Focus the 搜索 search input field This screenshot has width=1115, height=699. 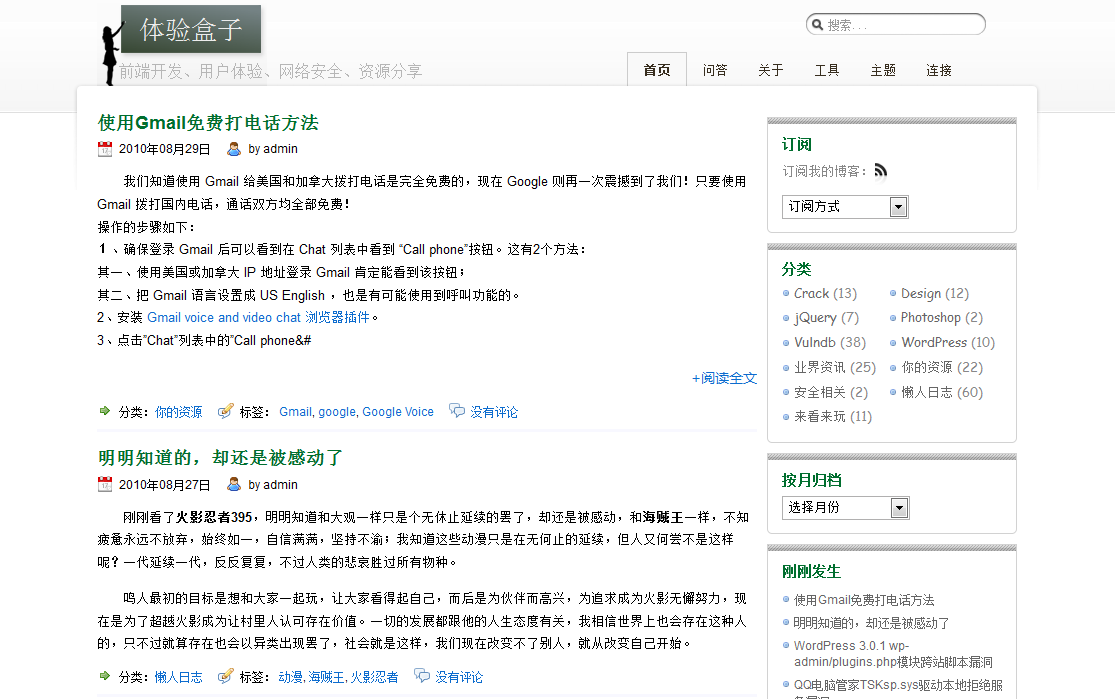pos(900,25)
